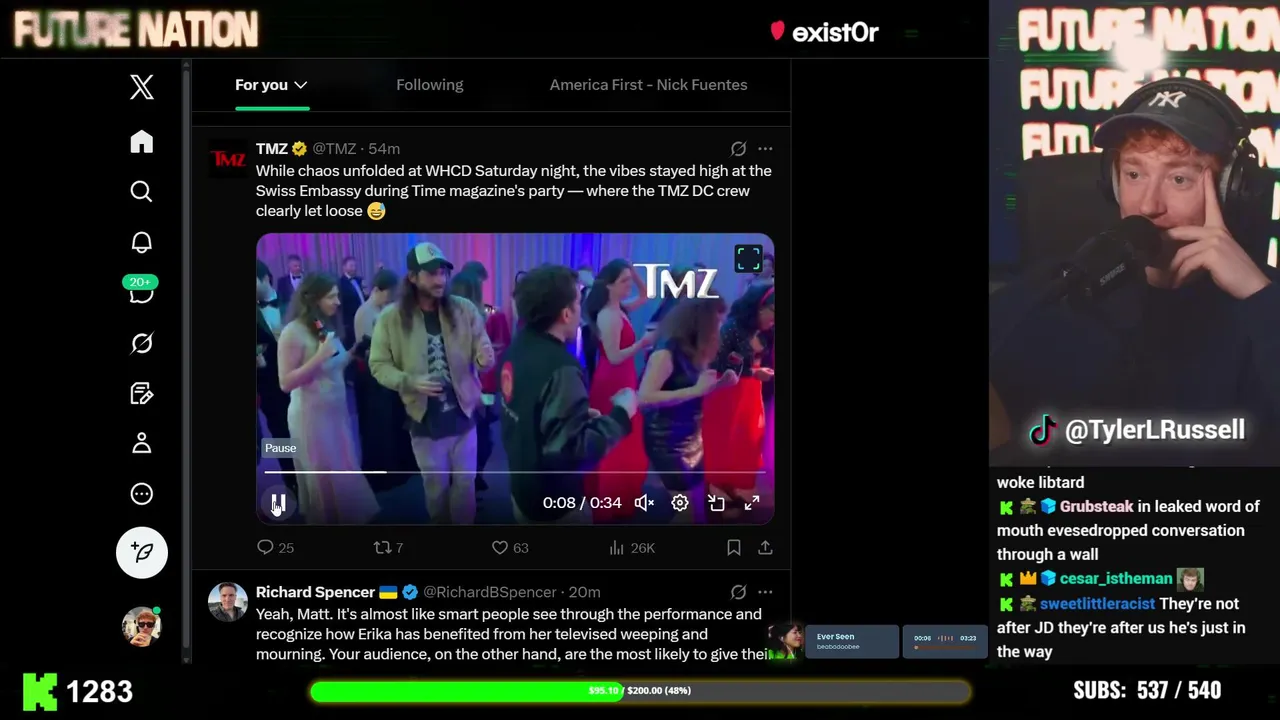Click the @RichardBSpencer handle

(490, 592)
